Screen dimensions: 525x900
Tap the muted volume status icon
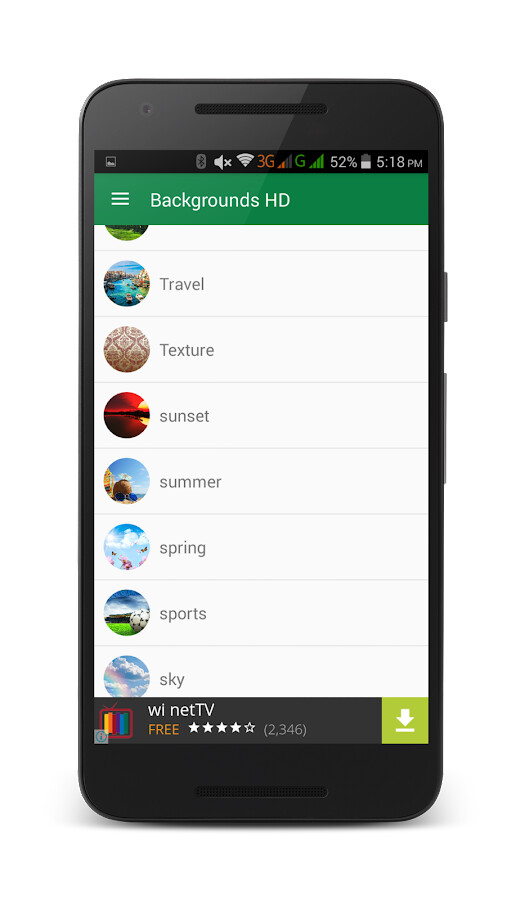click(x=223, y=162)
